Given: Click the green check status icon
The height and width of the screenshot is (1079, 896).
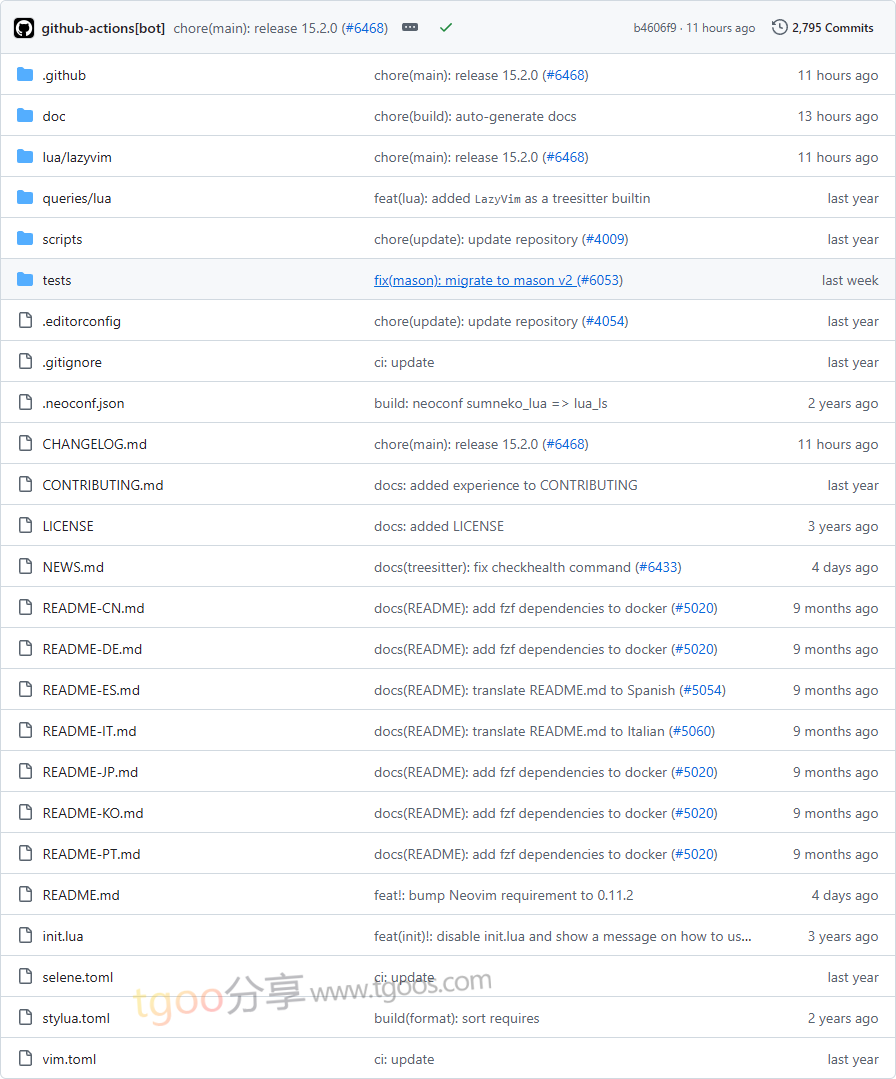Looking at the screenshot, I should click(446, 28).
